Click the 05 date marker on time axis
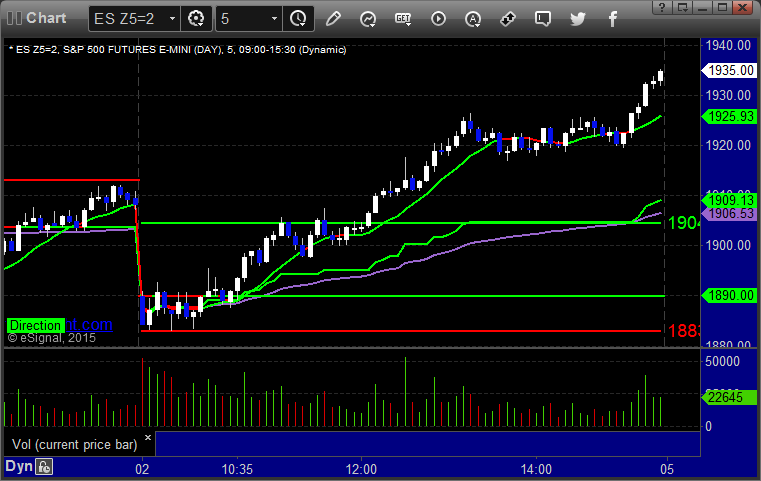Screen dimensions: 761x481 [x=667, y=469]
